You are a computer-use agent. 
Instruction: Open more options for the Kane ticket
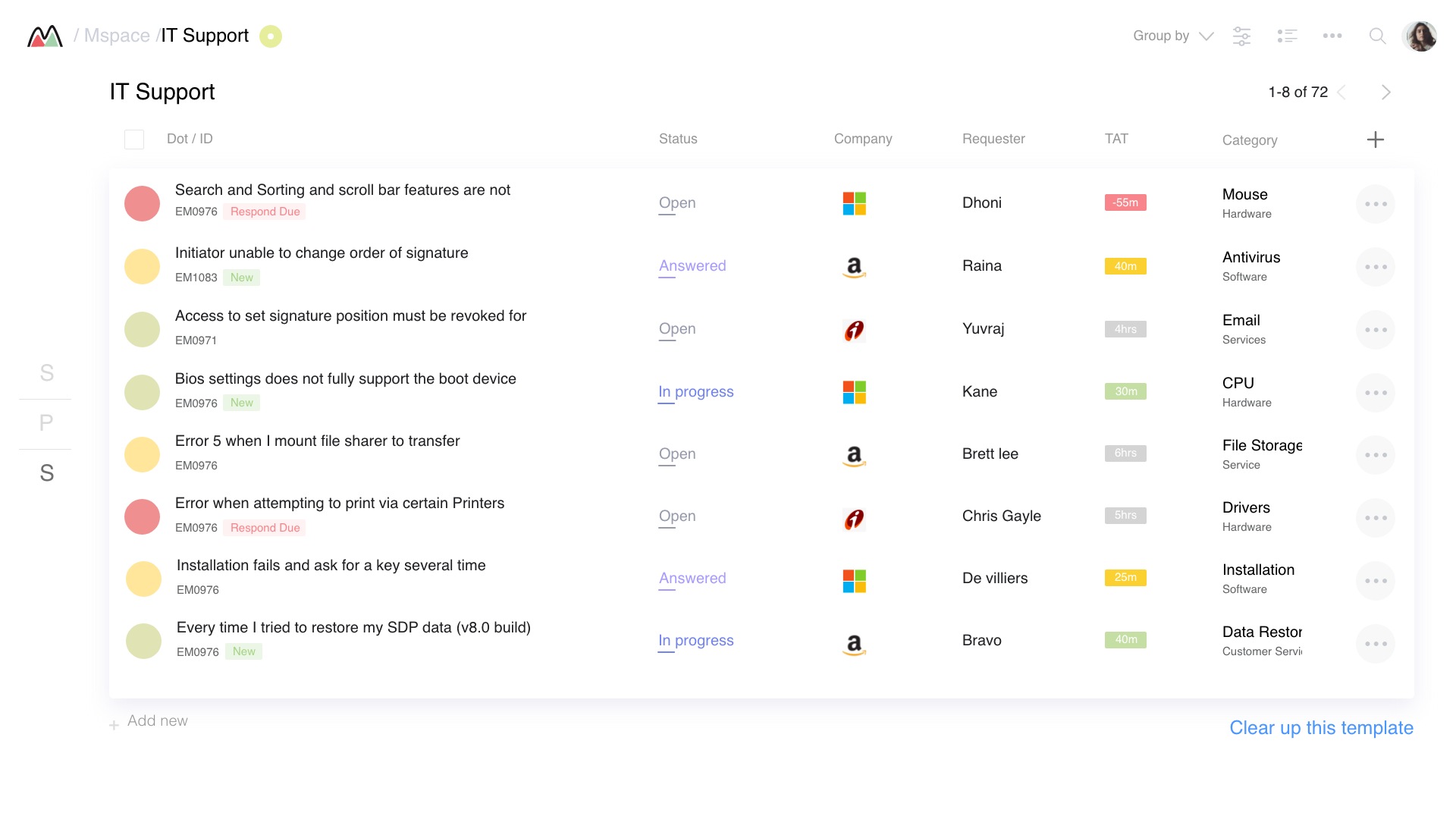tap(1376, 393)
